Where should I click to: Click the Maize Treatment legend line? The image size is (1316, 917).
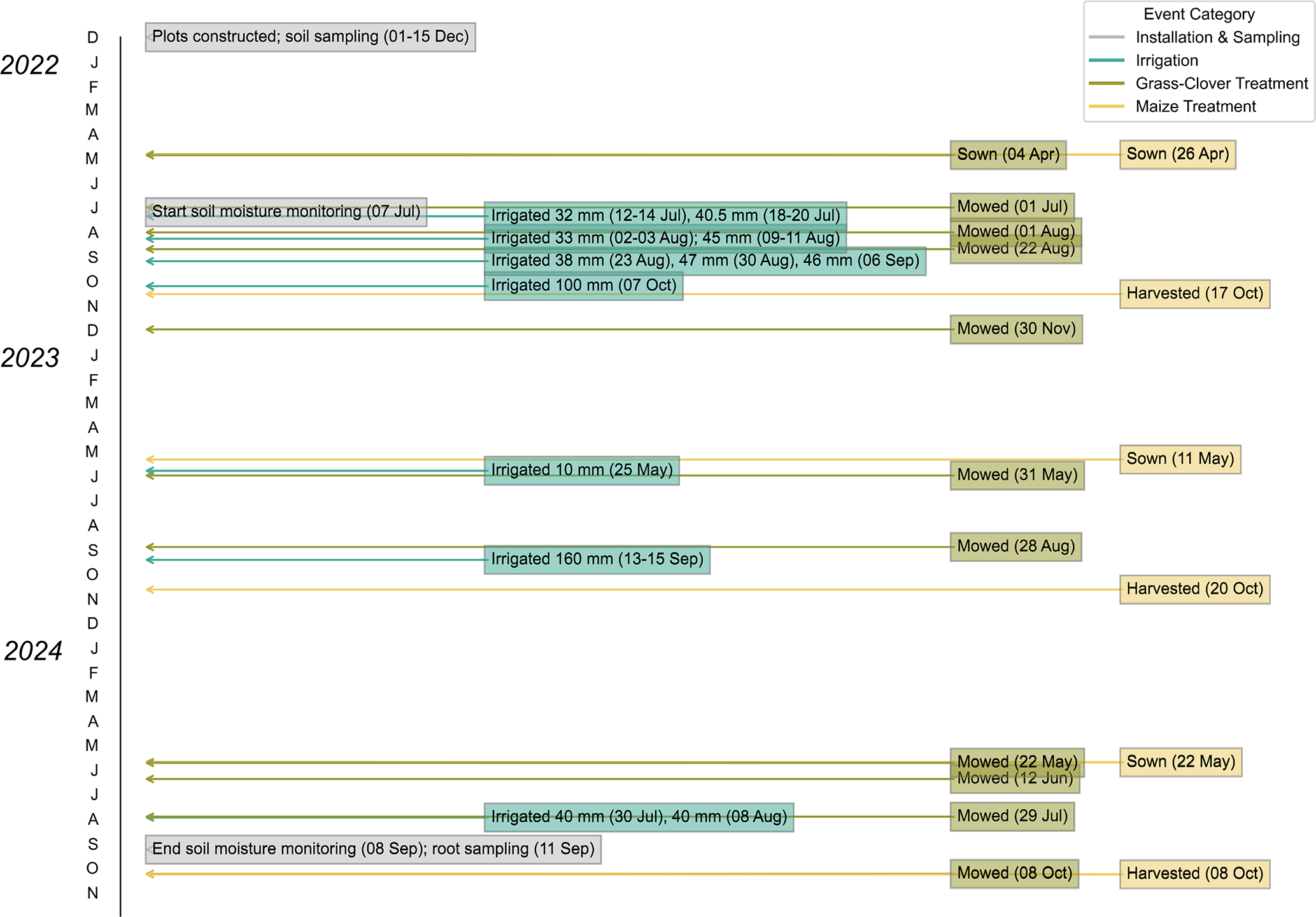[1106, 106]
